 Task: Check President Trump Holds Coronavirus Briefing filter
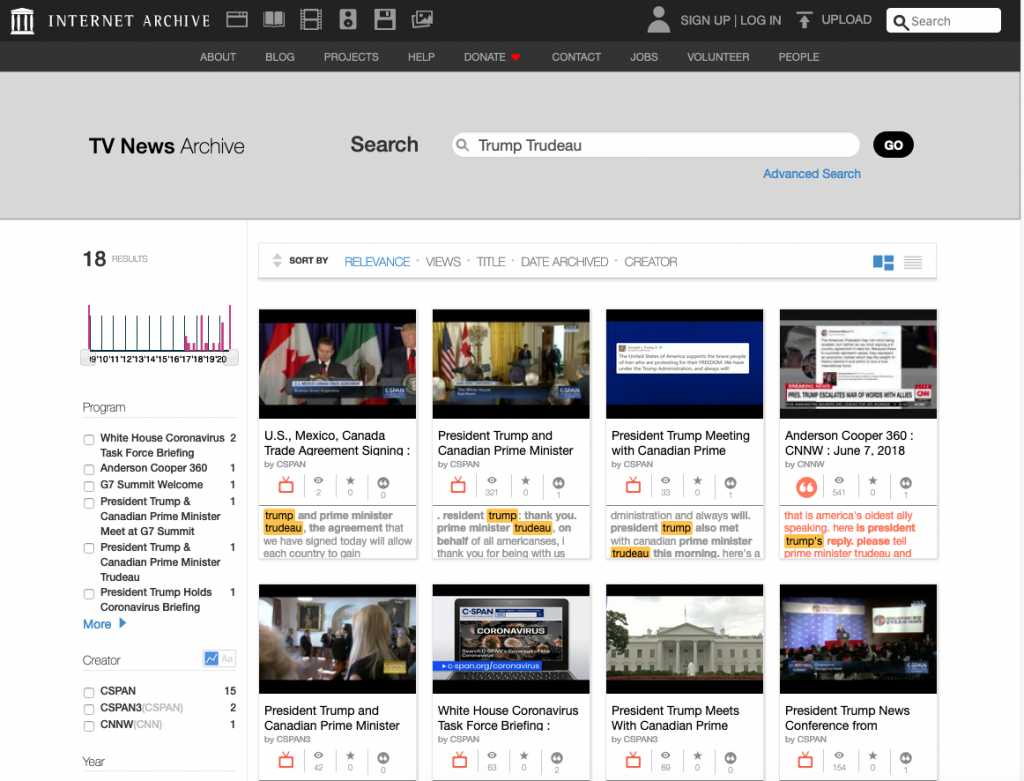(x=89, y=594)
